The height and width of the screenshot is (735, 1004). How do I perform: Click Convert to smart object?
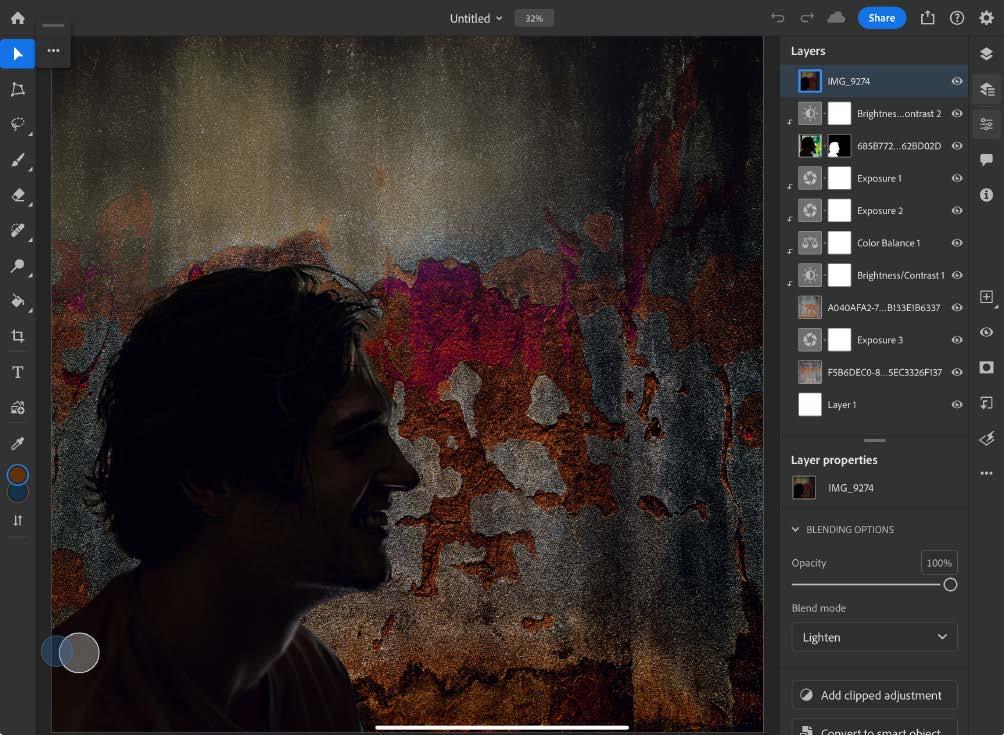pos(874,728)
